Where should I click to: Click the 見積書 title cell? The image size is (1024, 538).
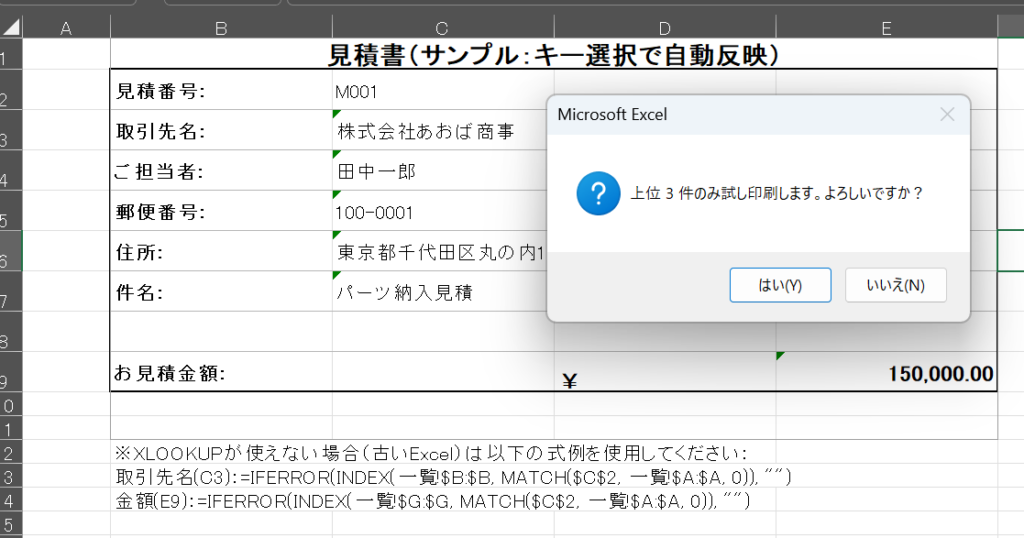click(553, 55)
